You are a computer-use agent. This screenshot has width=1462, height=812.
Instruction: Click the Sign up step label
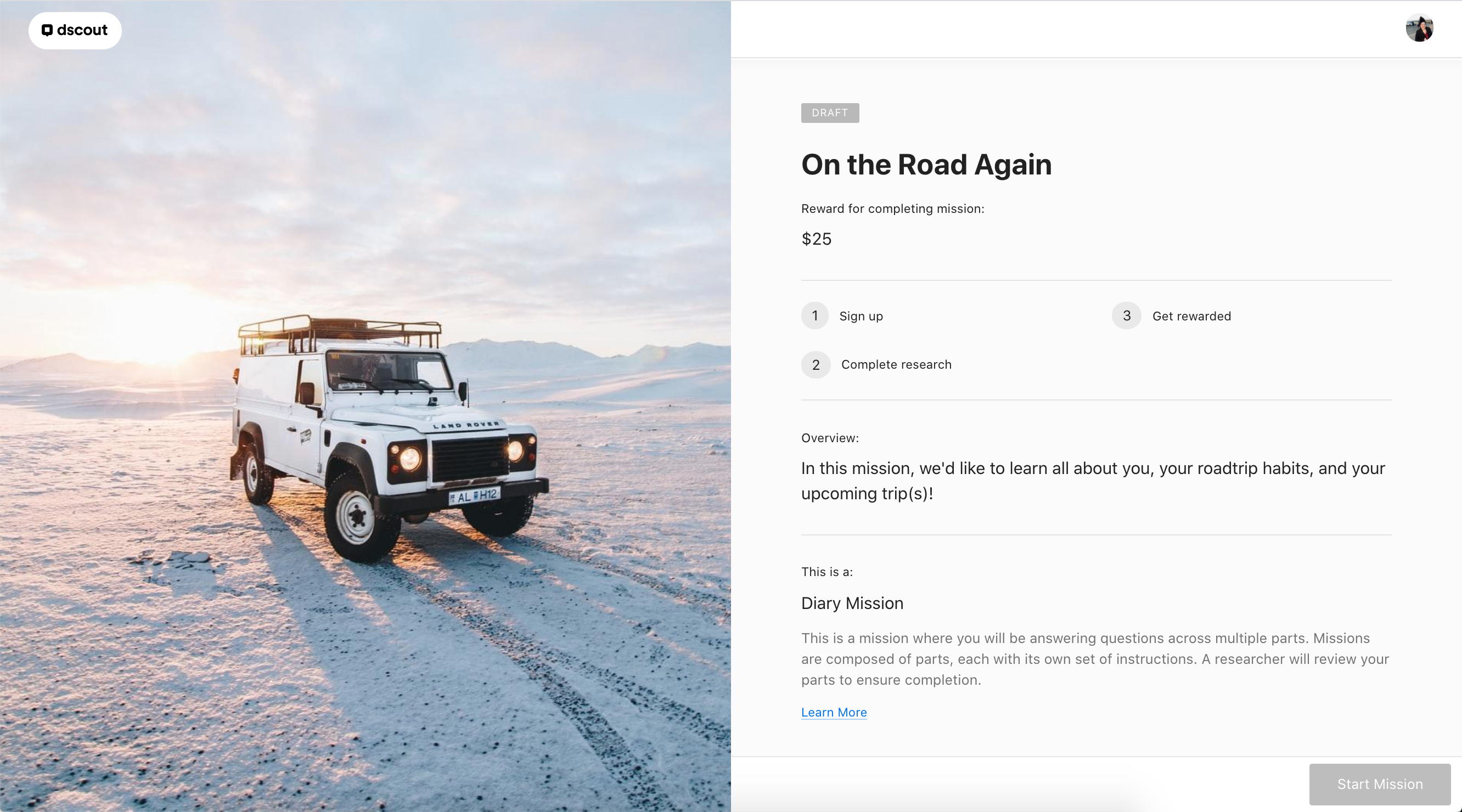[x=861, y=316]
